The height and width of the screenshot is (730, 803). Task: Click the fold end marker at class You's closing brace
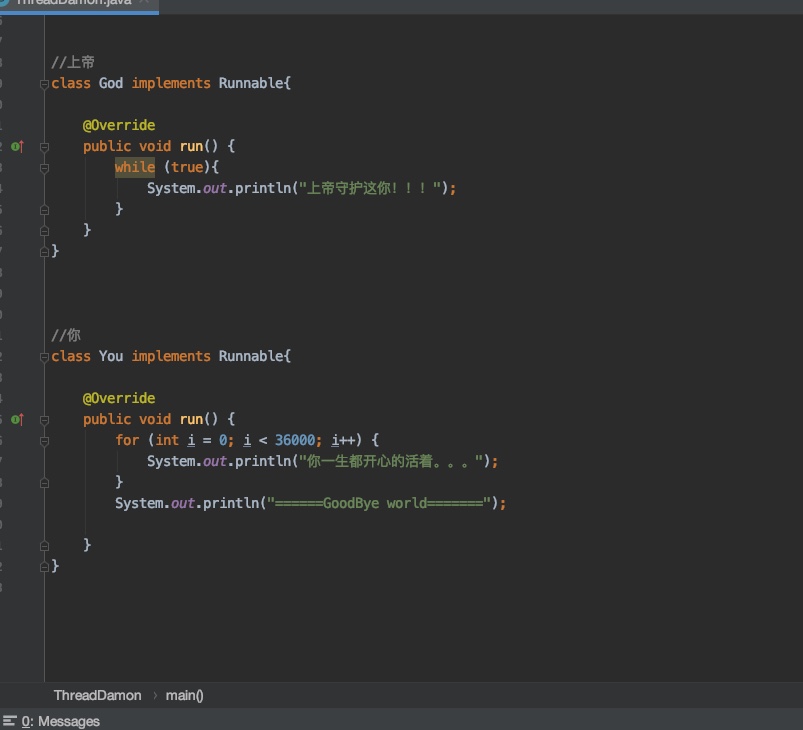[44, 566]
